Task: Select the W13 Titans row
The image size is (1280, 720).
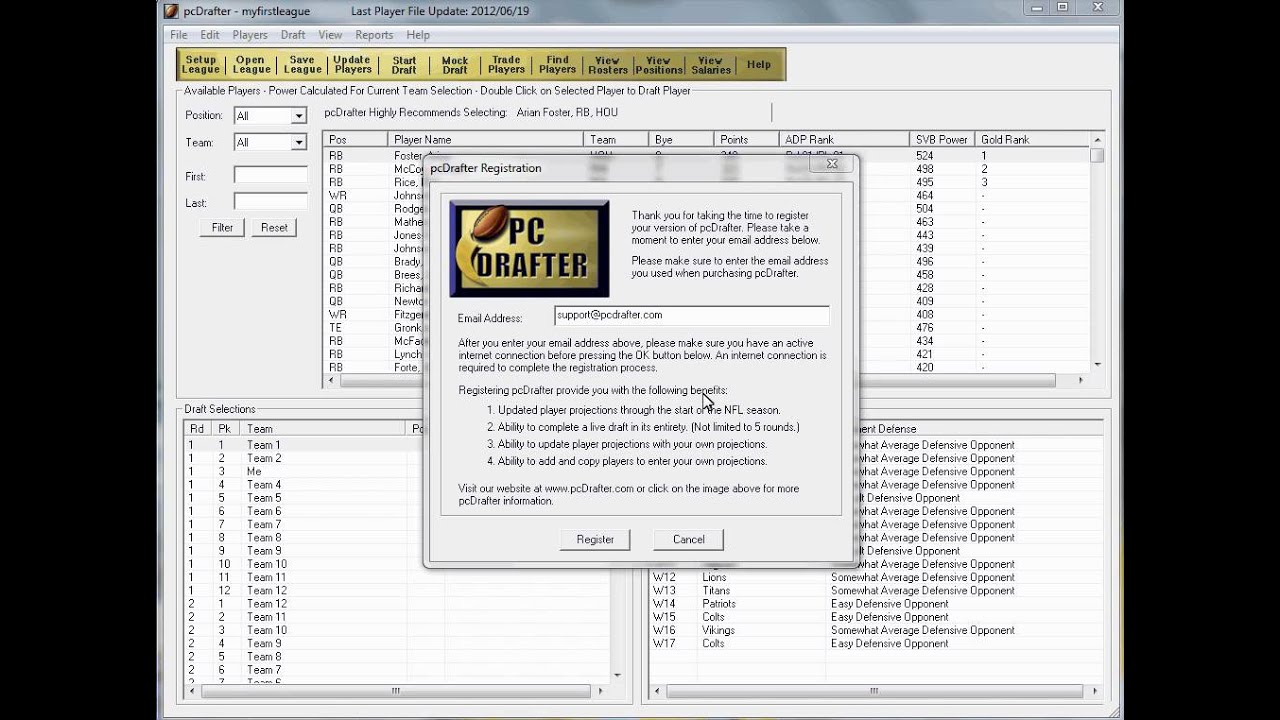Action: pyautogui.click(x=875, y=591)
